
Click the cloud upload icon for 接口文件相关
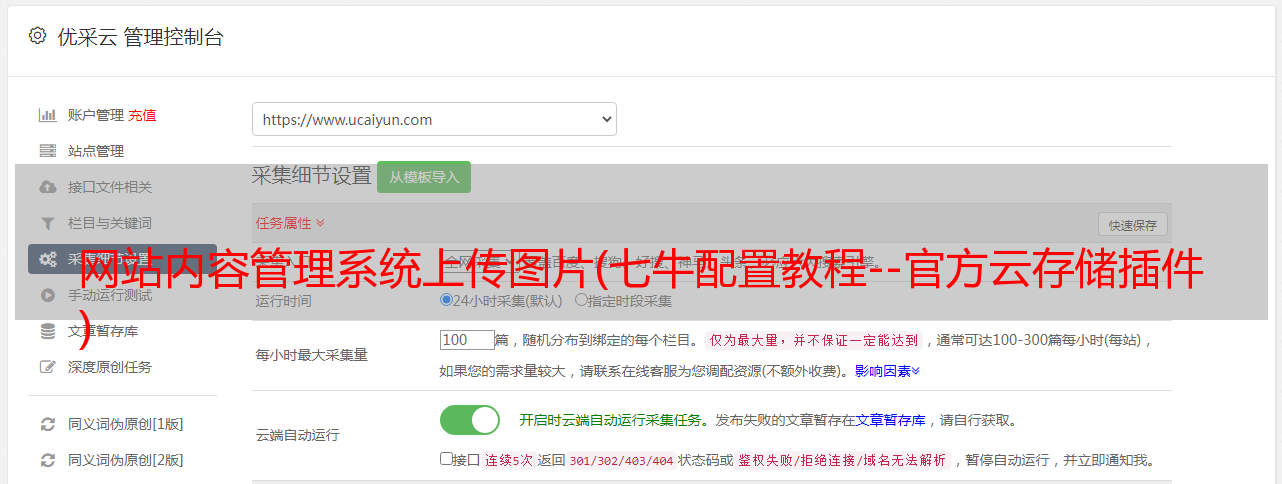[x=47, y=187]
